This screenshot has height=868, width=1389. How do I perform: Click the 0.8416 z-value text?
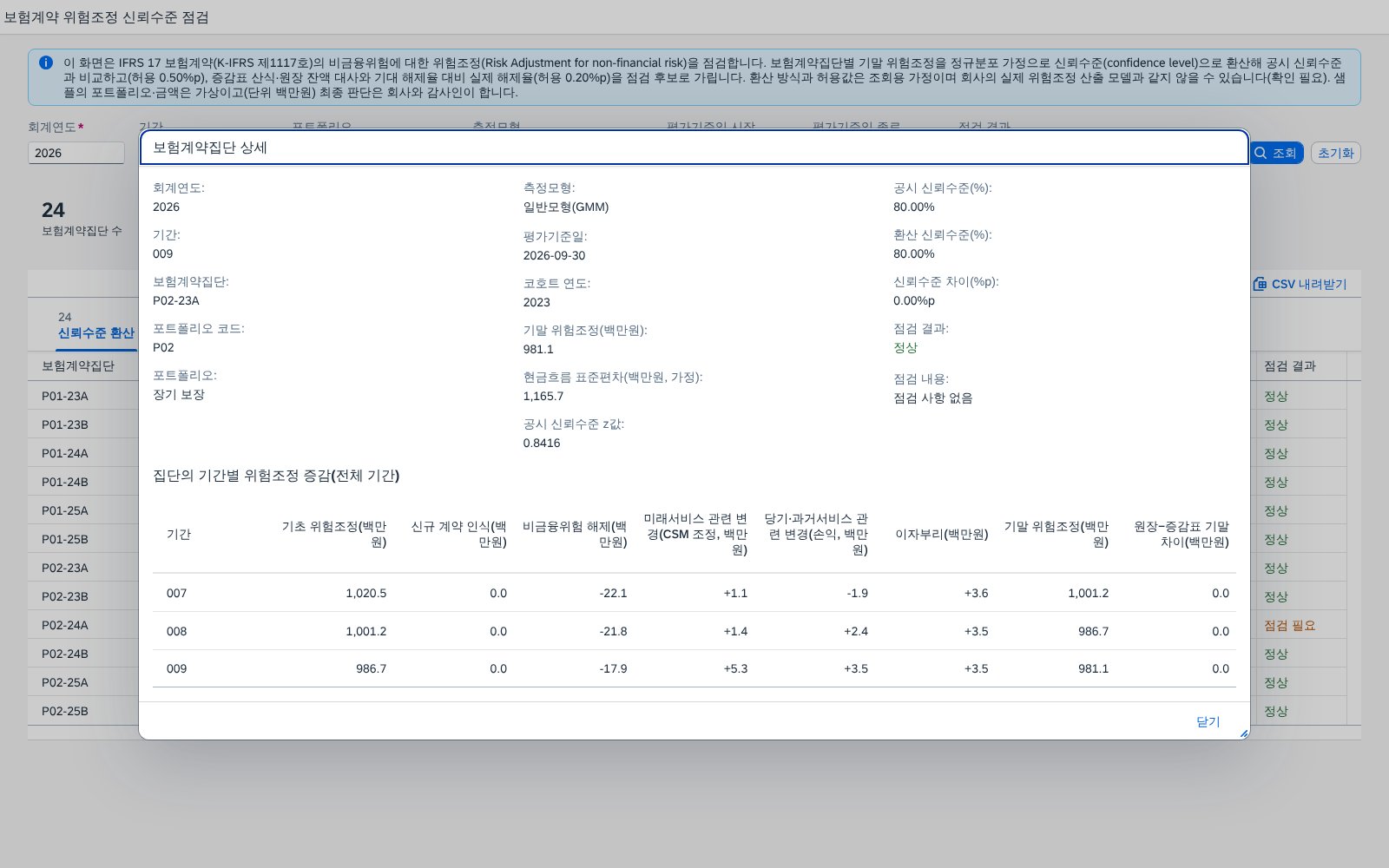542,443
